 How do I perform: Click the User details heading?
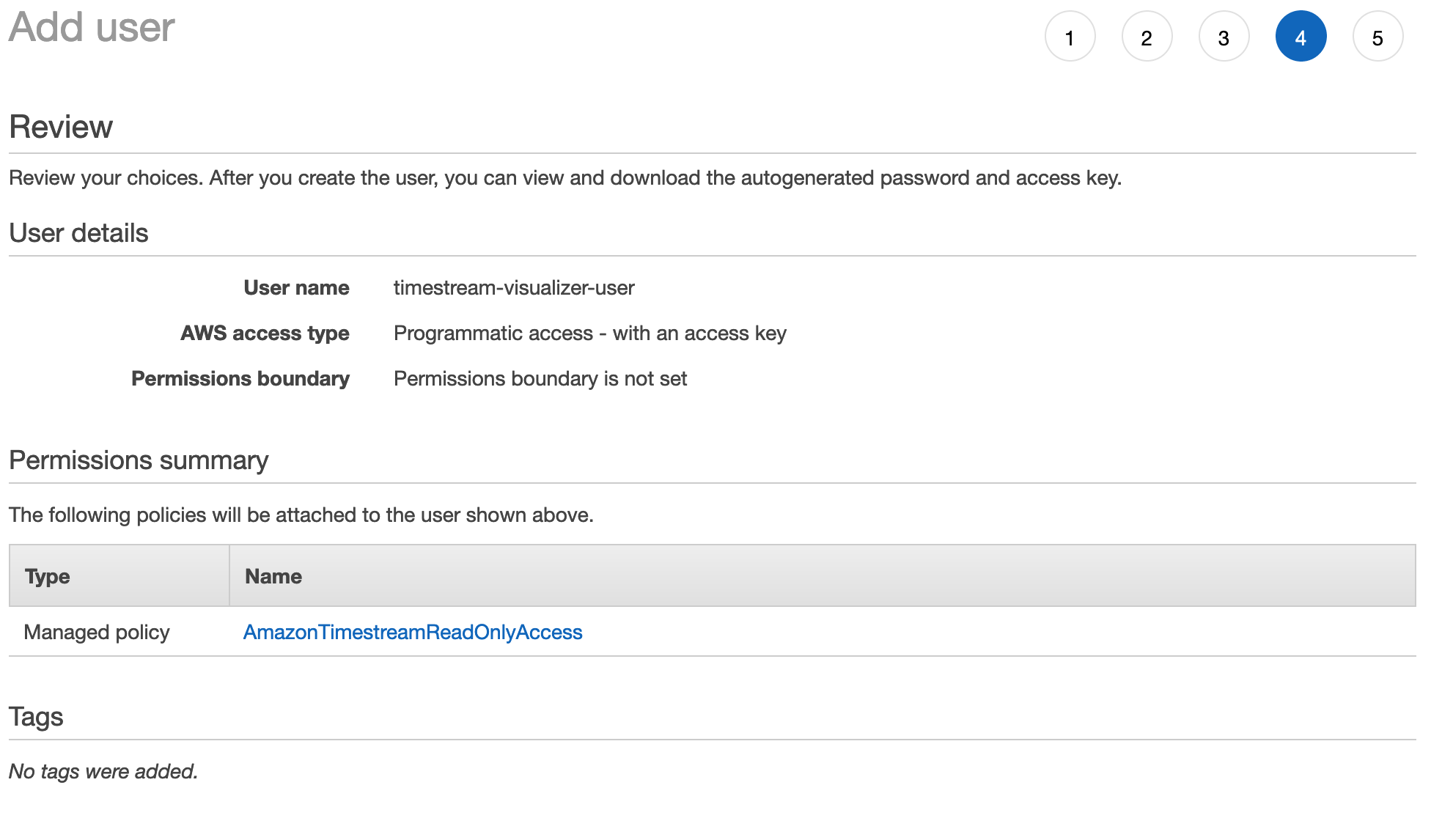click(78, 233)
